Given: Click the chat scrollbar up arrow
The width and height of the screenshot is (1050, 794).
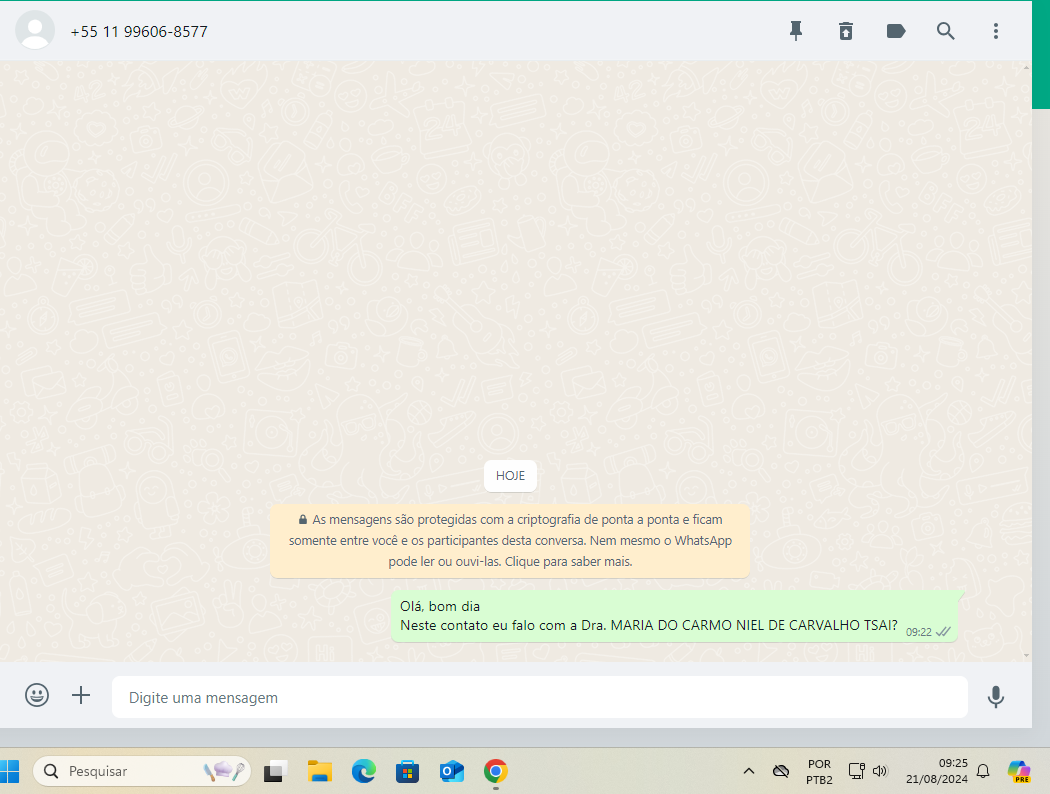Looking at the screenshot, I should click(x=1027, y=68).
